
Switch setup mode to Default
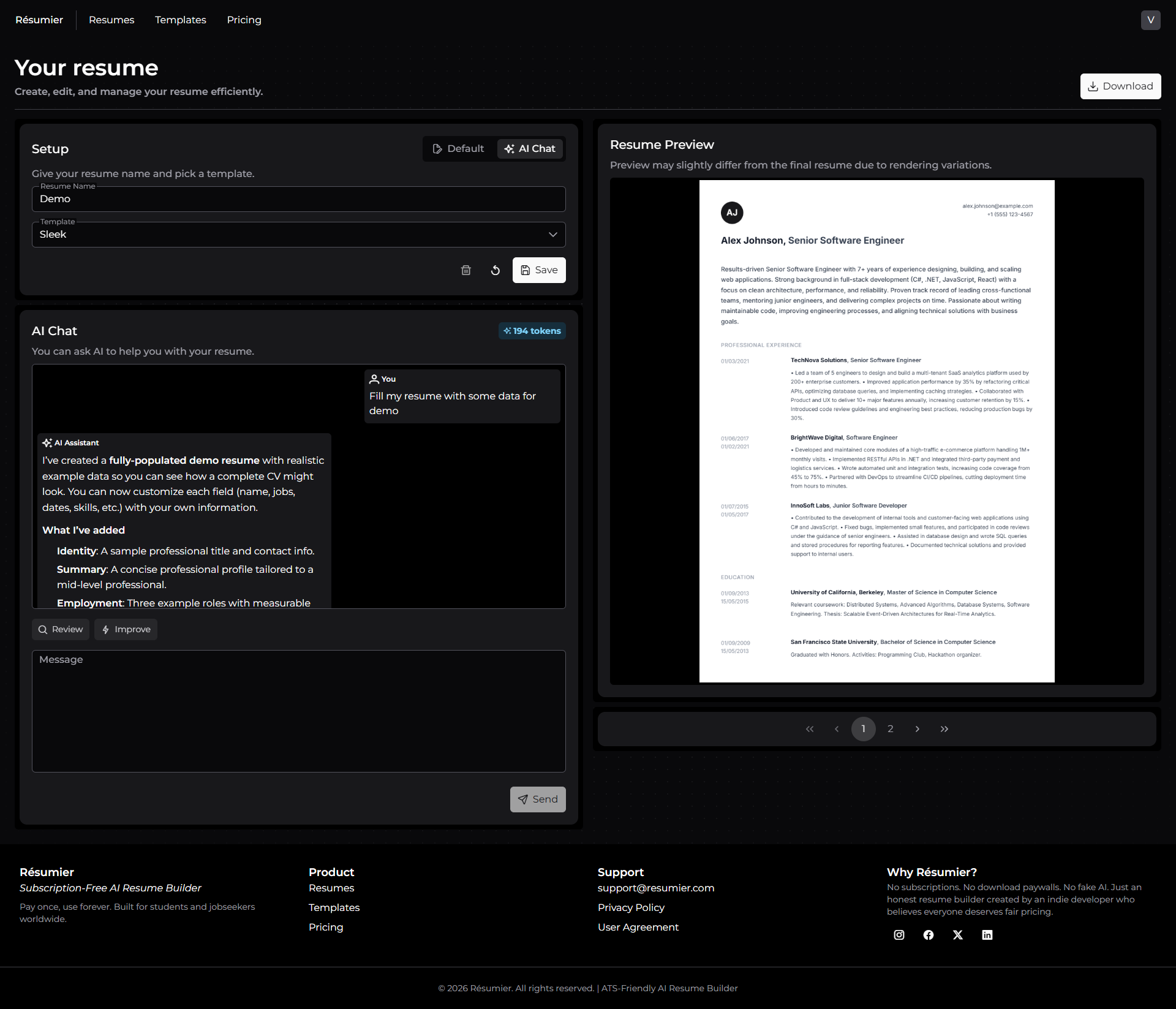(x=458, y=149)
